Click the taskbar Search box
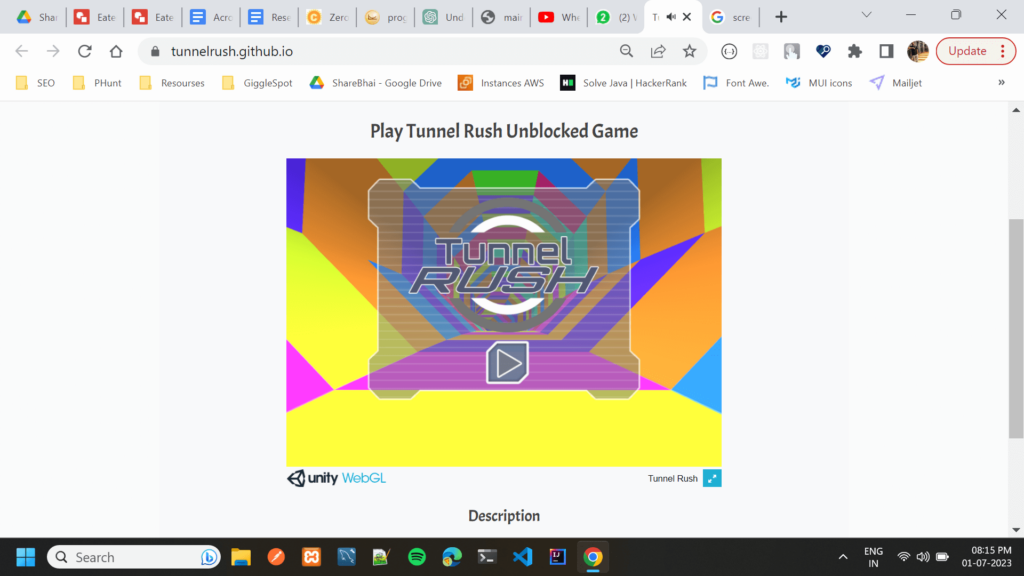Viewport: 1024px width, 576px height. (x=134, y=557)
